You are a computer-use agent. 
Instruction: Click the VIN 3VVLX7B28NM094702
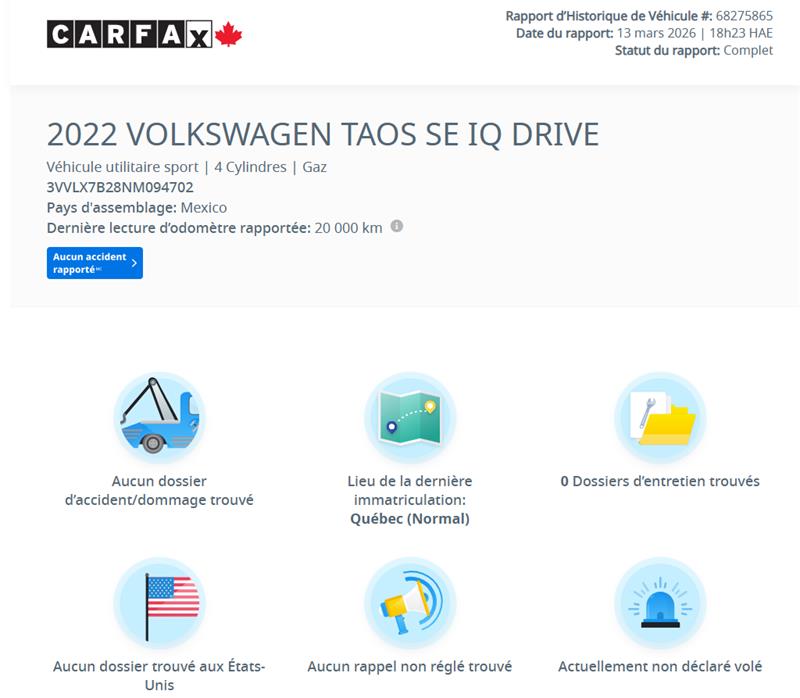click(x=120, y=187)
